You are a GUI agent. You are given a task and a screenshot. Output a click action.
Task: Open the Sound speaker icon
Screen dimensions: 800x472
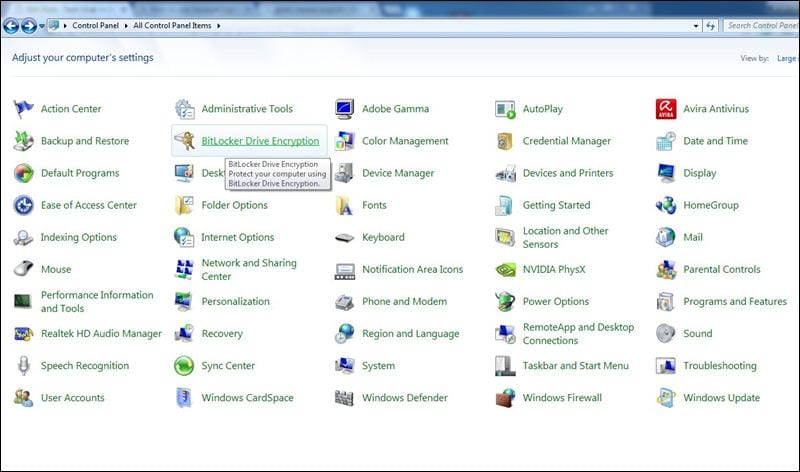tap(666, 333)
